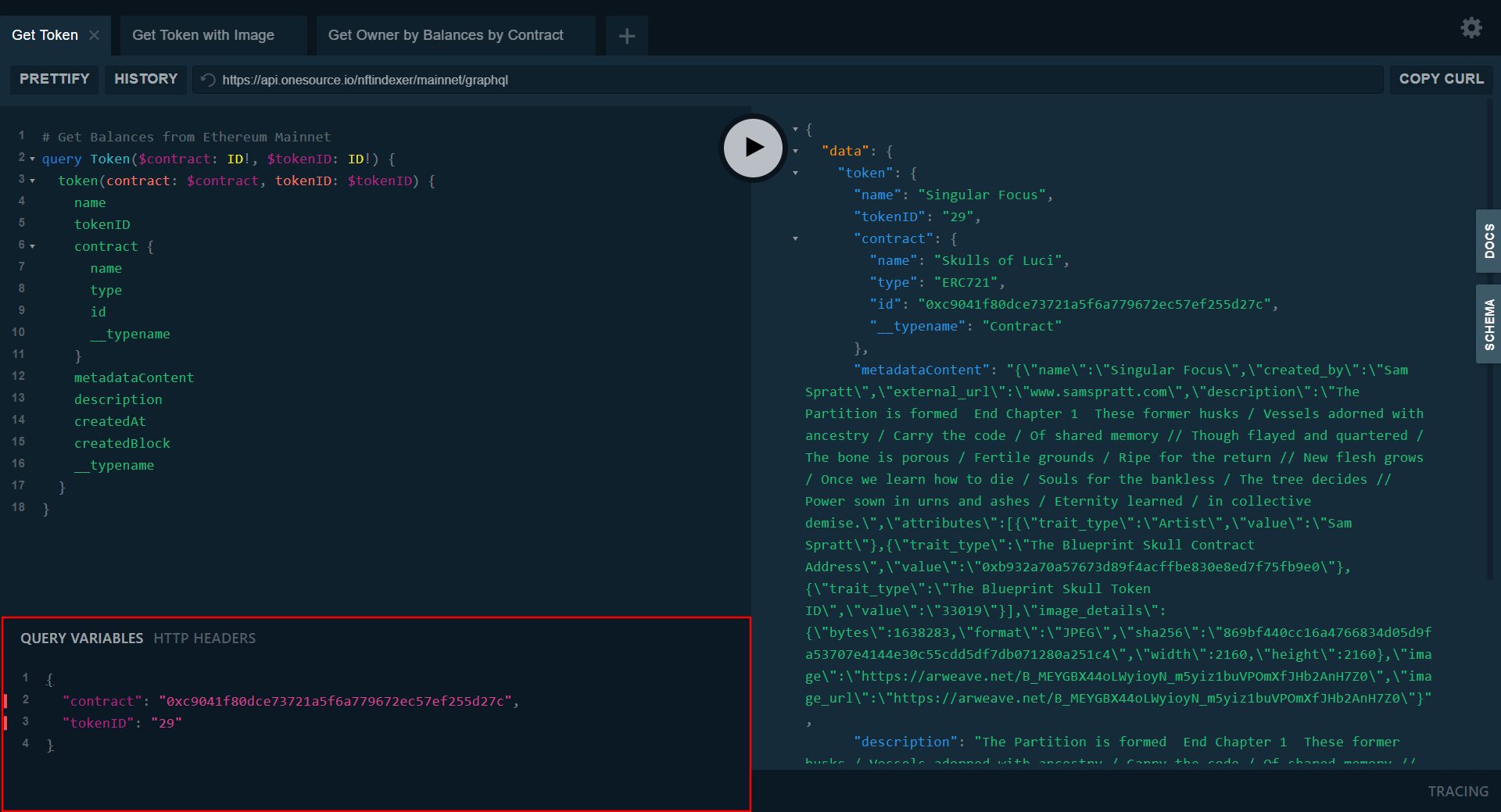The height and width of the screenshot is (812, 1501).
Task: Click the metadataContent field in the query
Action: pos(134,377)
